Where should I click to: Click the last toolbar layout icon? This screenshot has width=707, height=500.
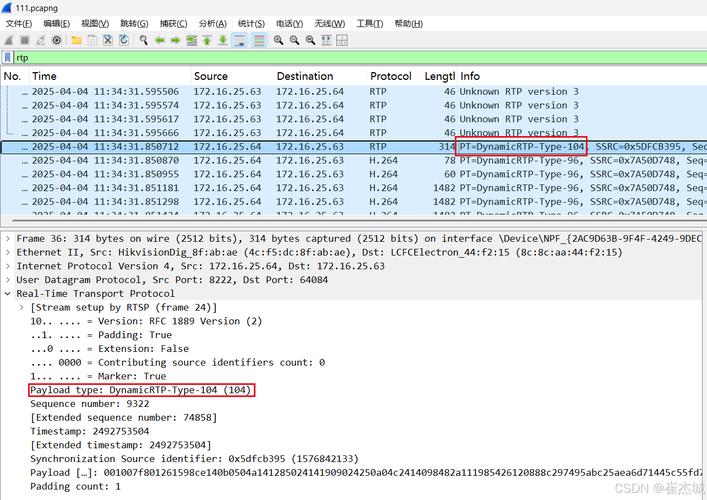point(342,41)
